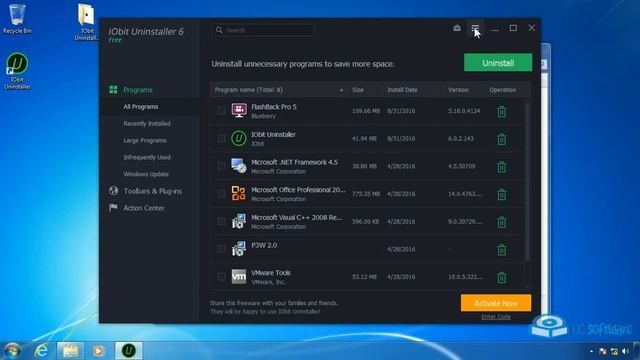Check the Microsoft Office Professional checkbox
The width and height of the screenshot is (640, 360).
tap(221, 193)
